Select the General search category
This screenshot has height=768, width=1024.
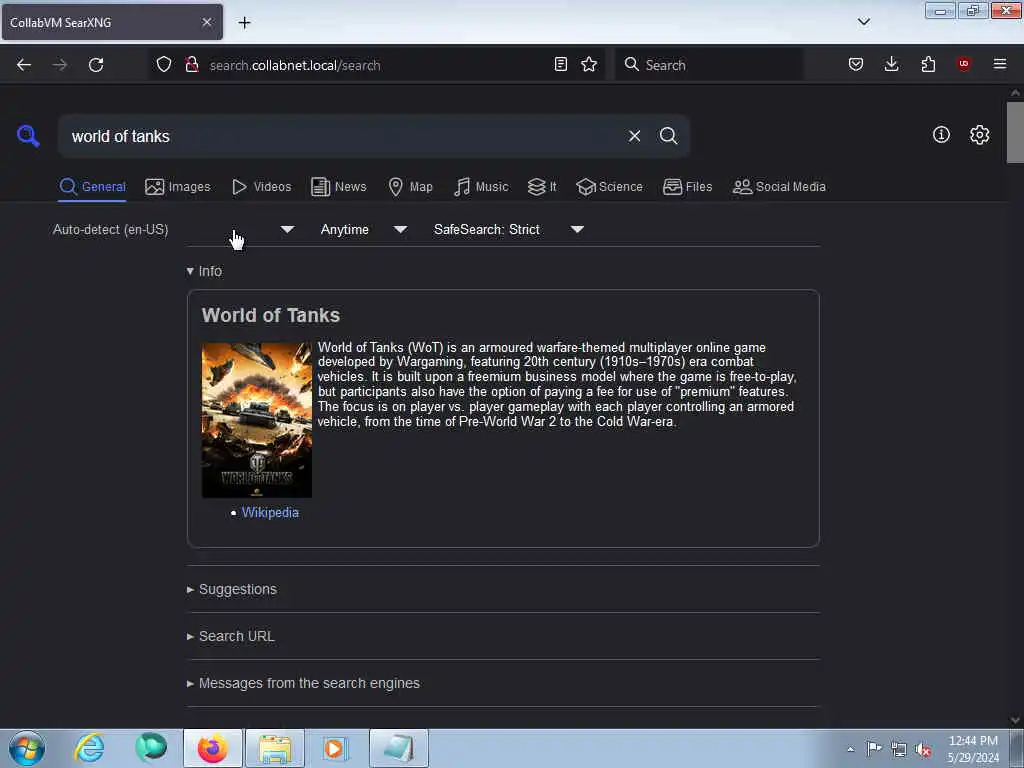[x=92, y=187]
